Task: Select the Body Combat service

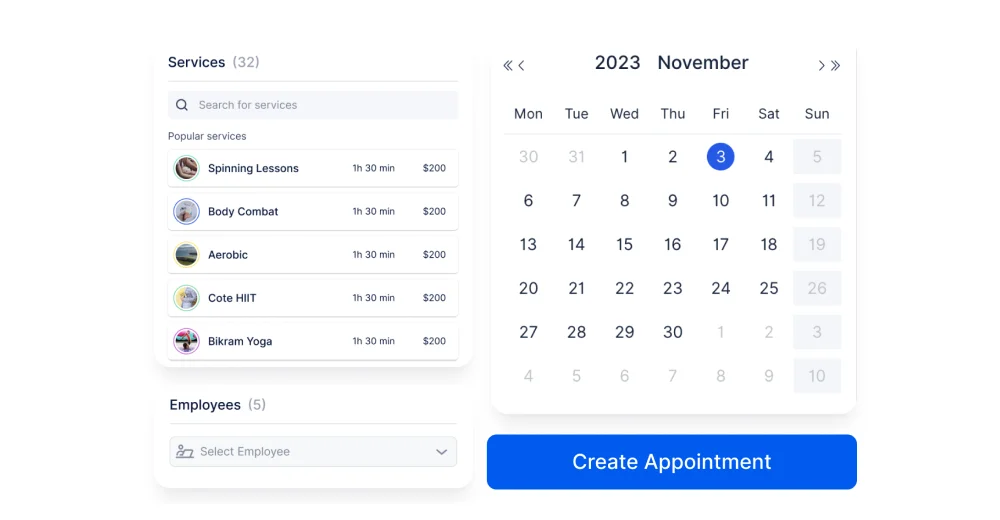Action: pyautogui.click(x=313, y=211)
